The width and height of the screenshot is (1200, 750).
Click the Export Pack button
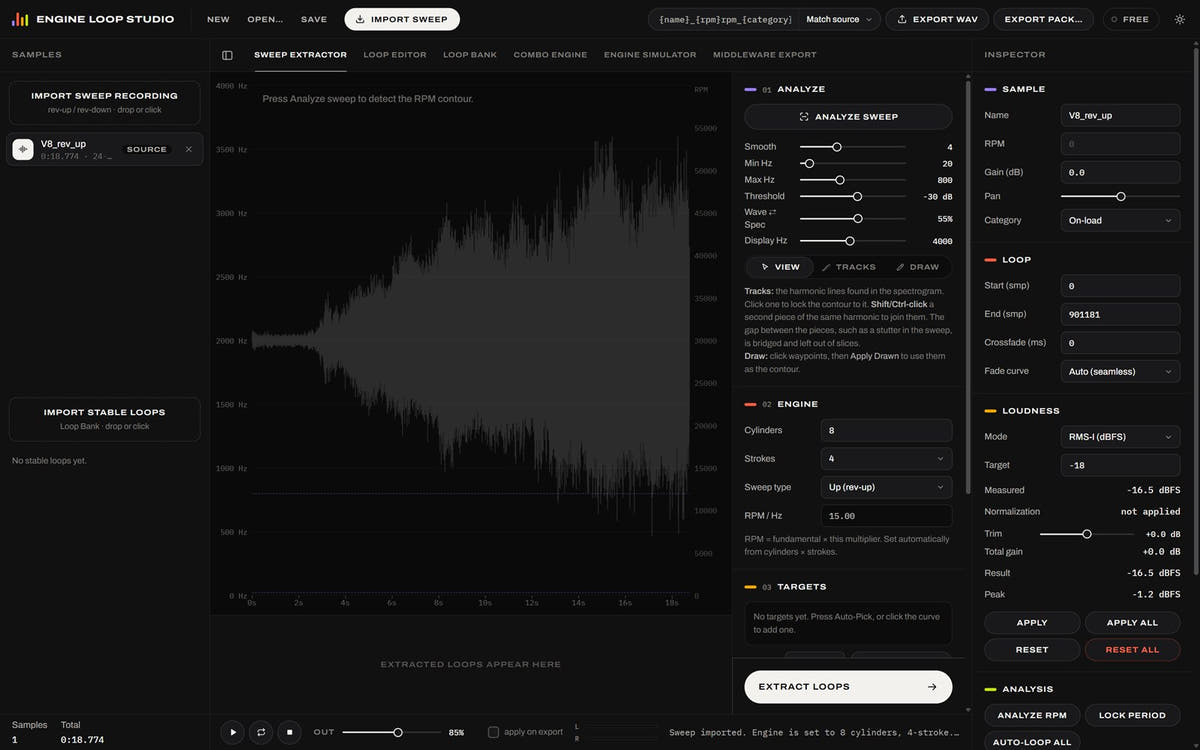[1045, 19]
